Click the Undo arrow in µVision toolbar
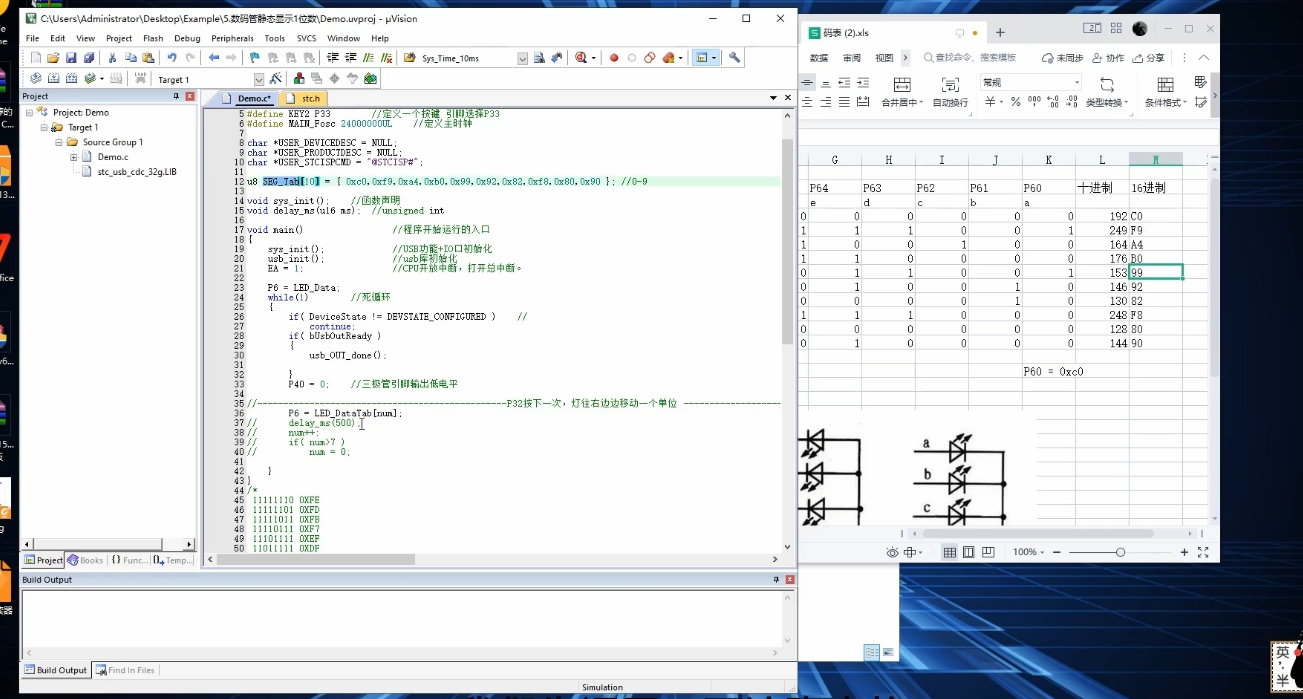1303x699 pixels. coord(172,58)
